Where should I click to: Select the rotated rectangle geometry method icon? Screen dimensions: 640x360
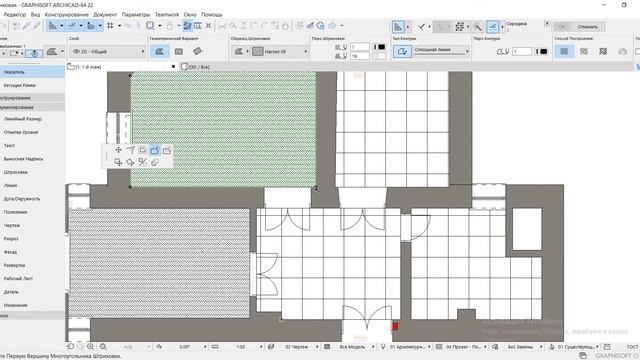click(198, 51)
